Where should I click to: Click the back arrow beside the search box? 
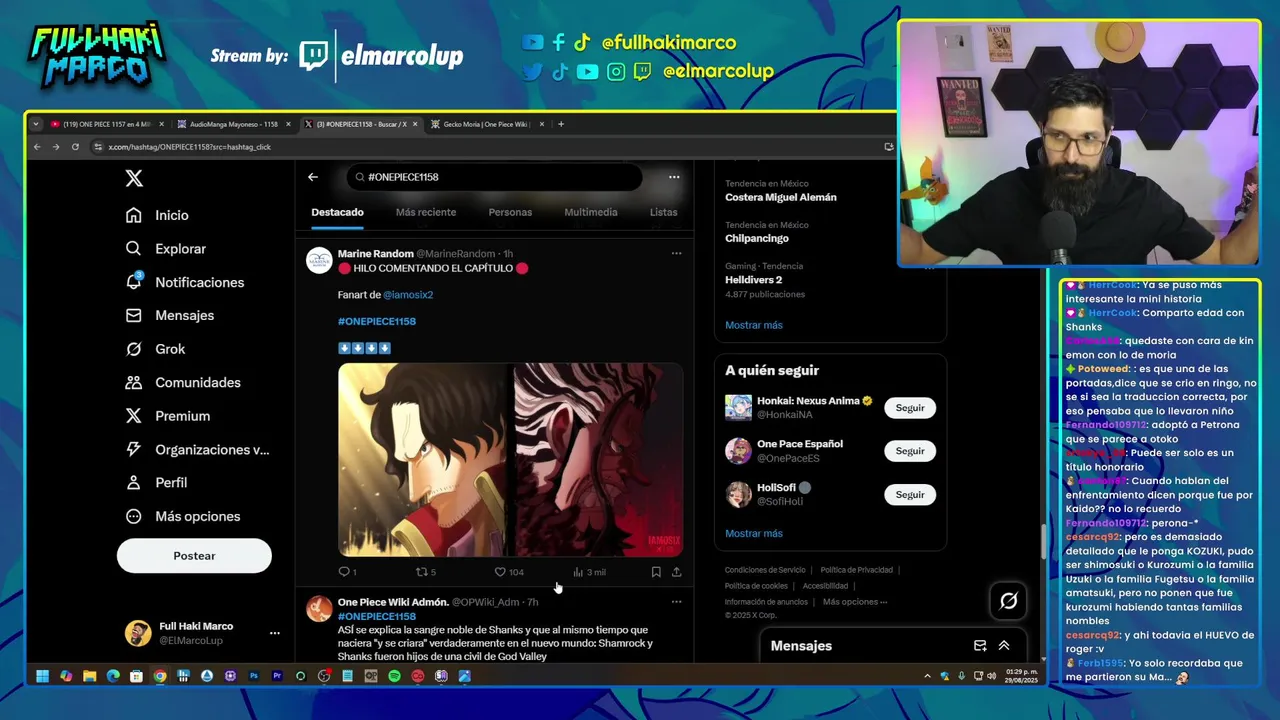313,177
